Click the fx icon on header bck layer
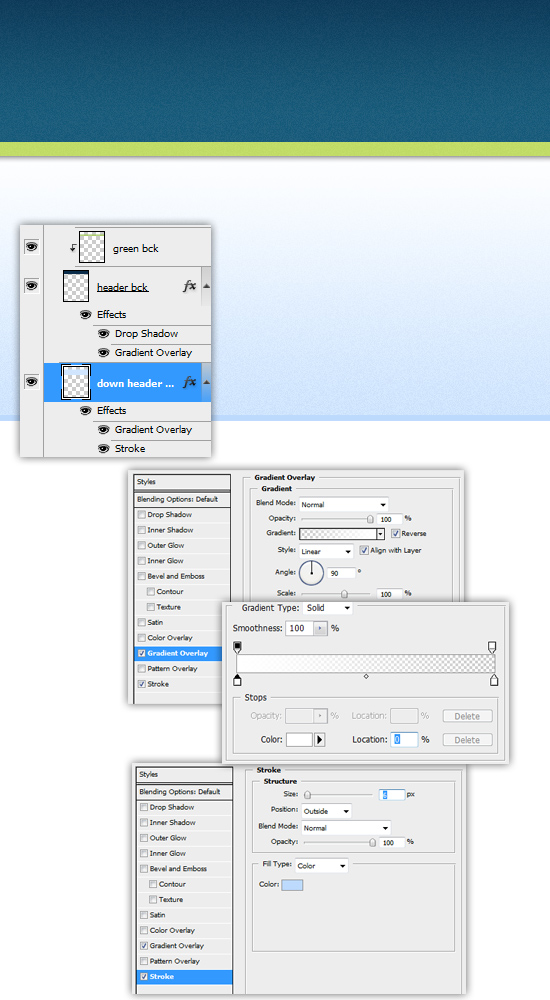 tap(190, 286)
